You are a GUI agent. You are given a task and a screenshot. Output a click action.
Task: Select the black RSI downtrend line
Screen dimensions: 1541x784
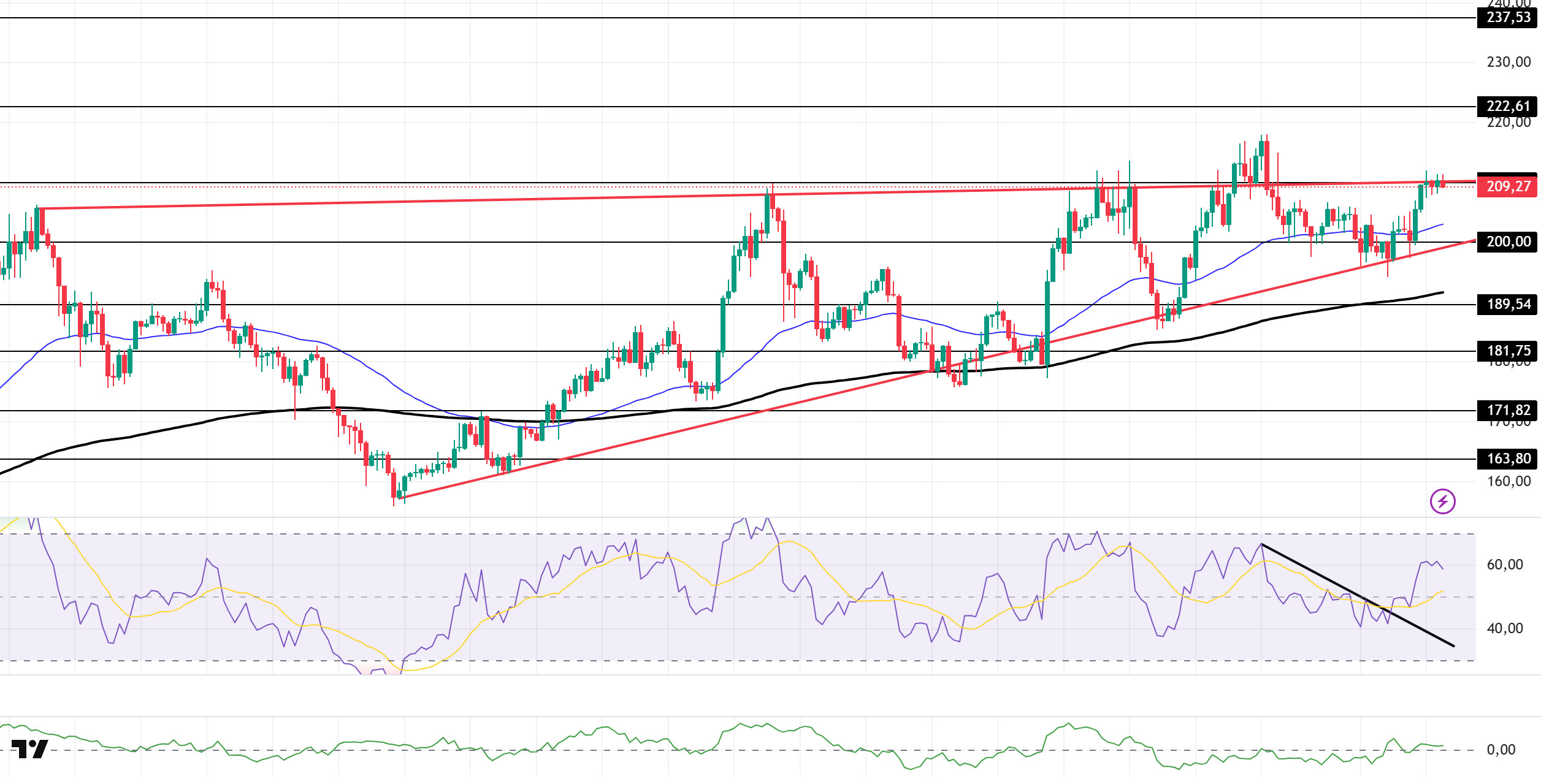tap(1357, 595)
